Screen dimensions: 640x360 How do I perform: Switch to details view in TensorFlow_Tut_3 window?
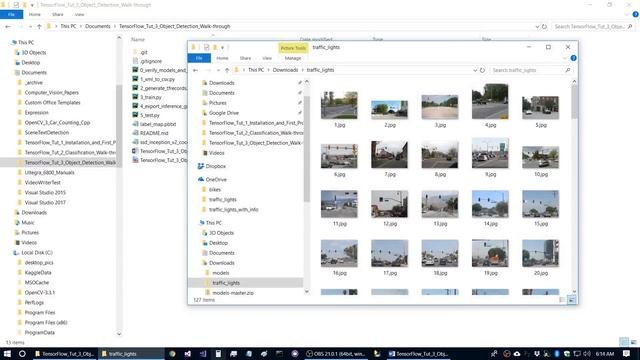pos(624,342)
